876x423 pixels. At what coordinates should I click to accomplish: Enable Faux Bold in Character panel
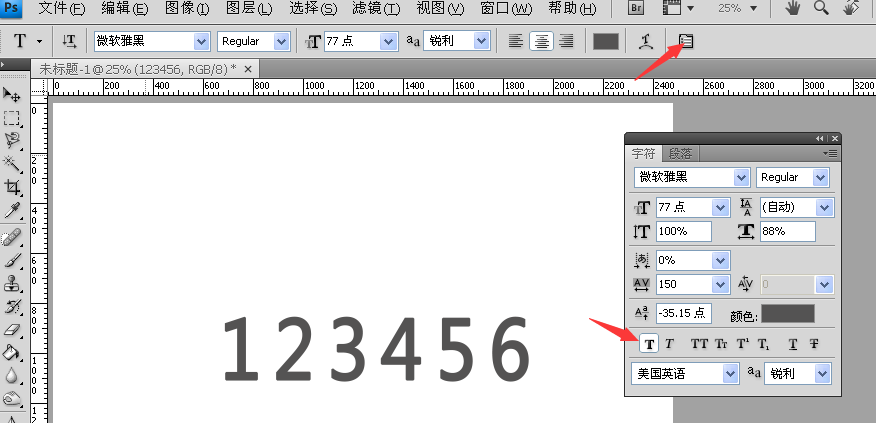point(649,344)
